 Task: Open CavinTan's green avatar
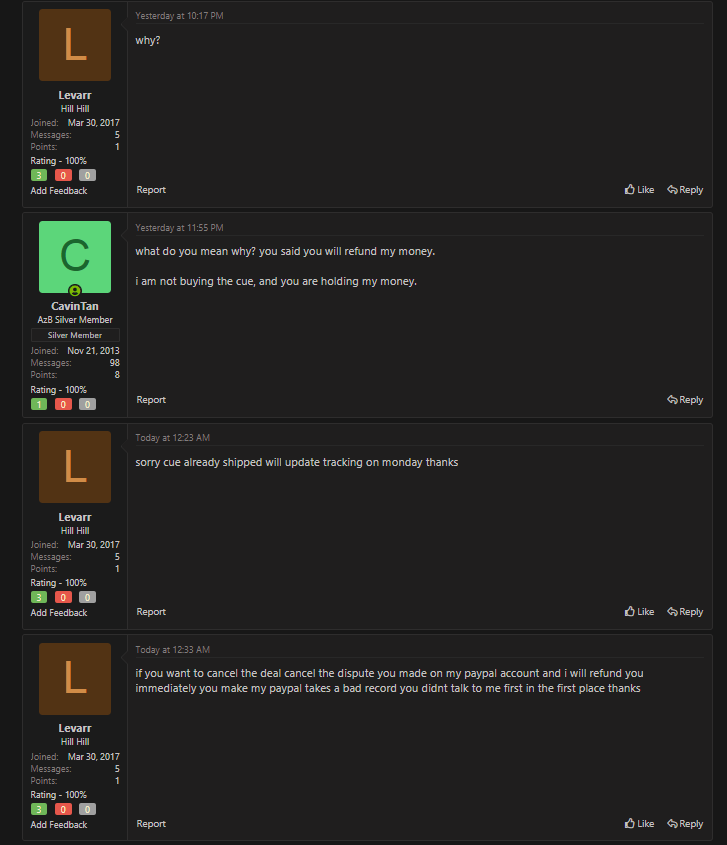(x=75, y=256)
